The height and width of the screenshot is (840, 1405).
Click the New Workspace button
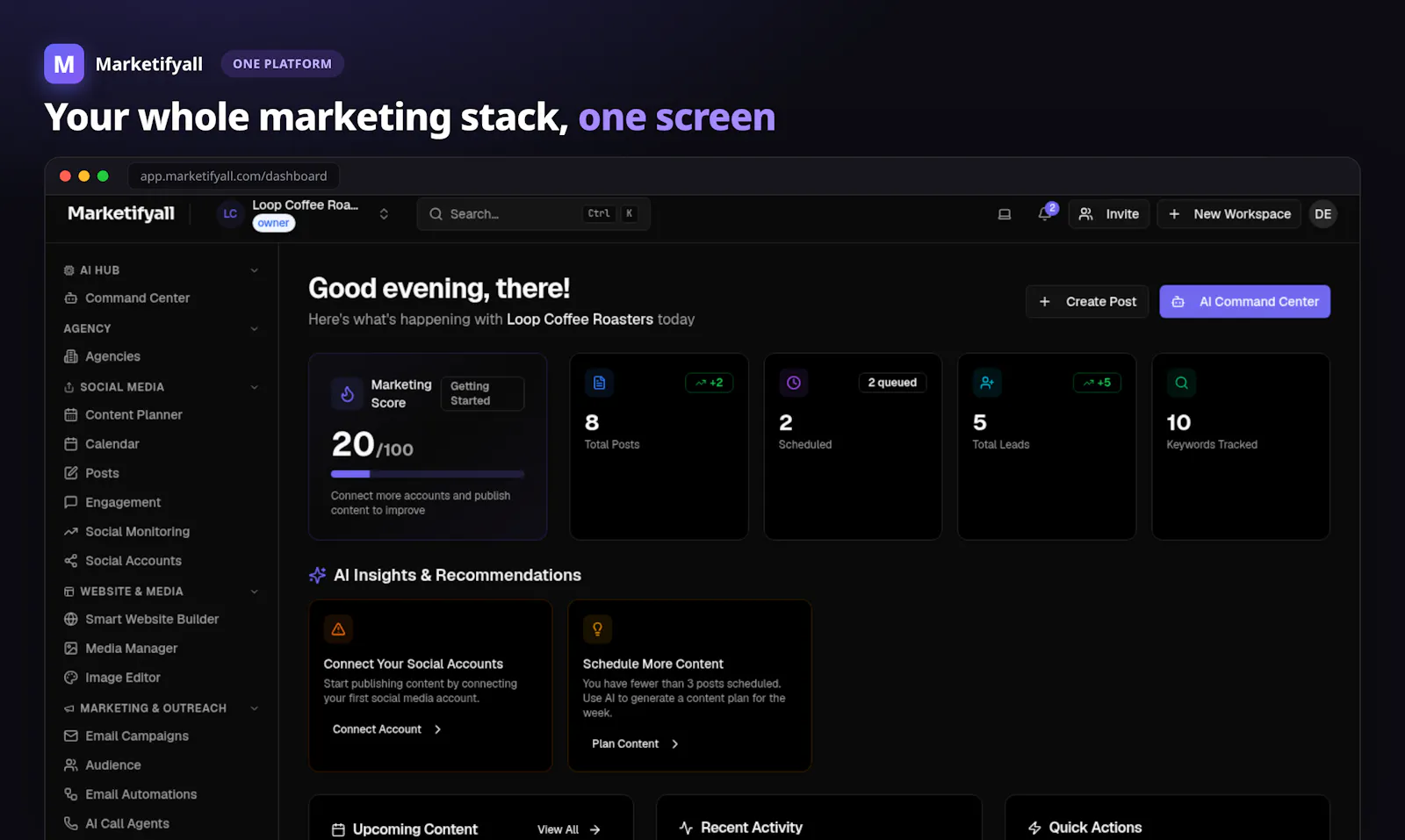click(1228, 214)
